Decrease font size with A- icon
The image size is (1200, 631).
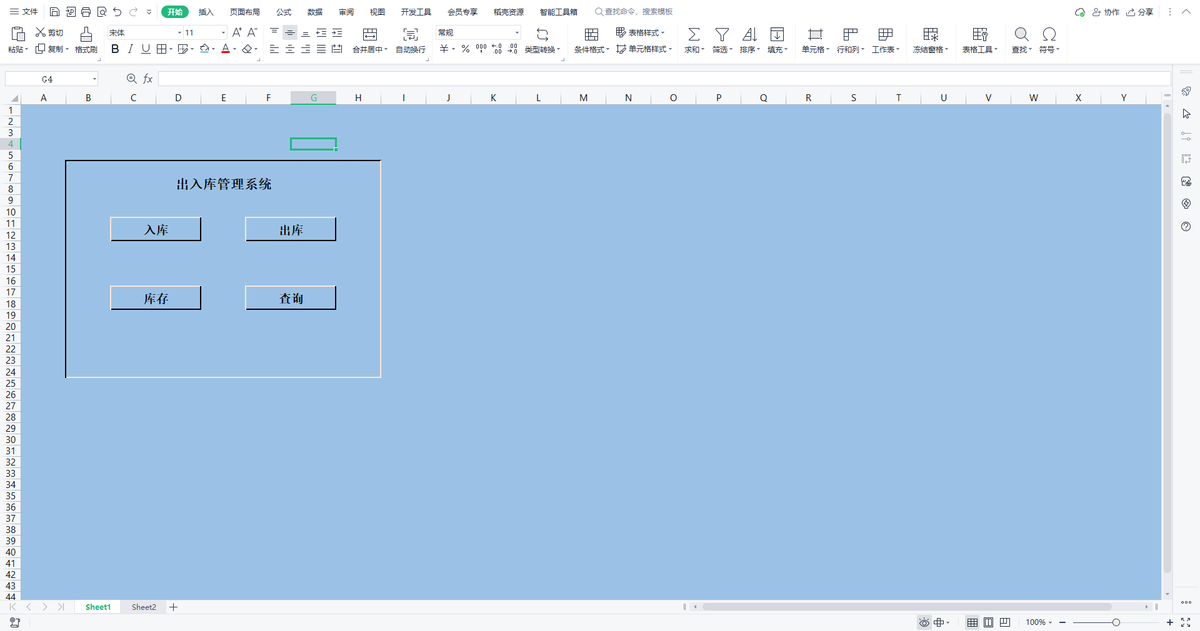pos(252,33)
